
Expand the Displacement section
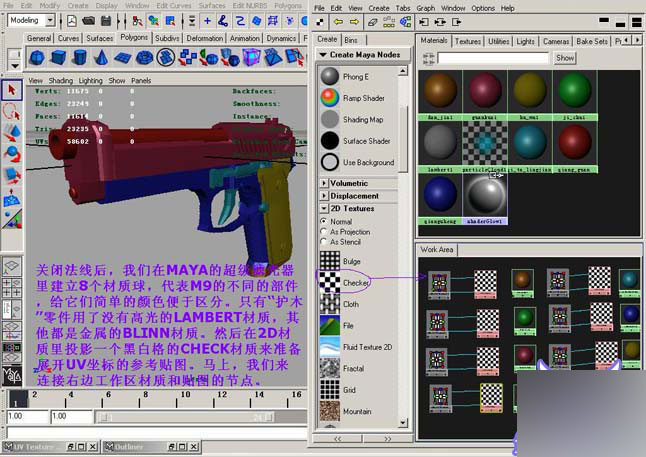[x=324, y=196]
